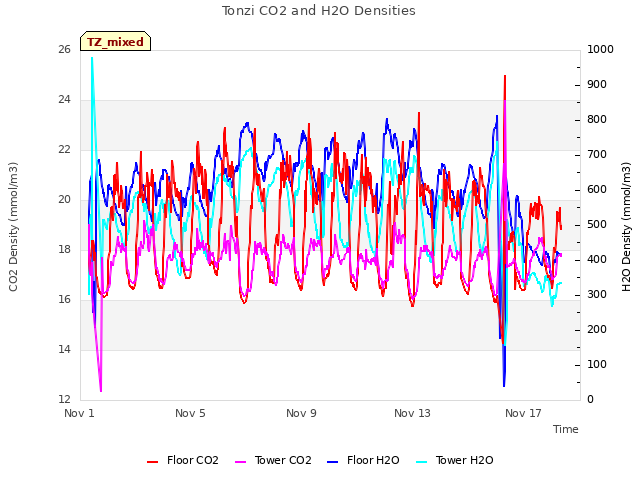The width and height of the screenshot is (640, 480).
Task: Click the Time axis label
Action: pos(566,429)
